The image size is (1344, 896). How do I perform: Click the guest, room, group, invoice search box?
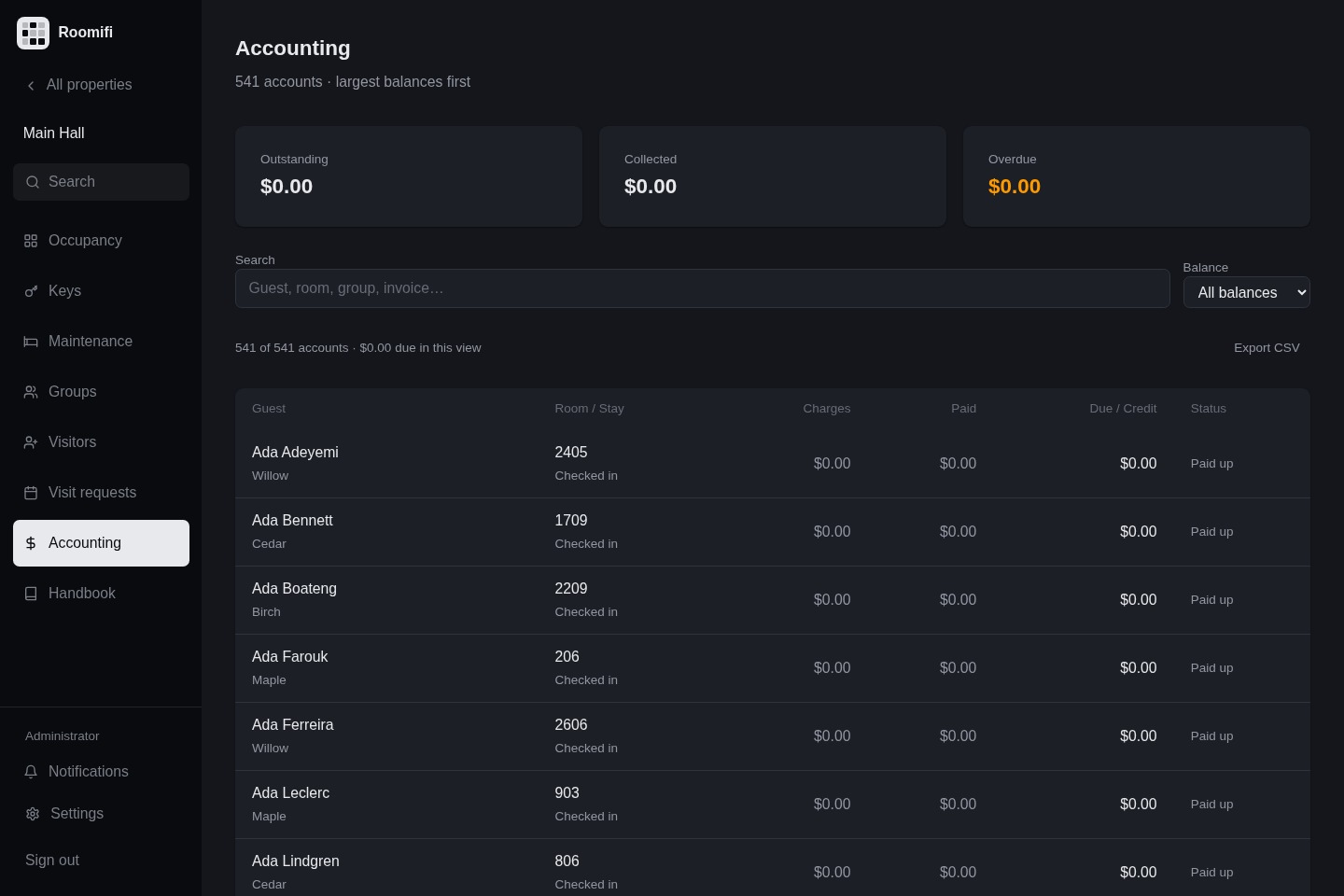(x=702, y=288)
